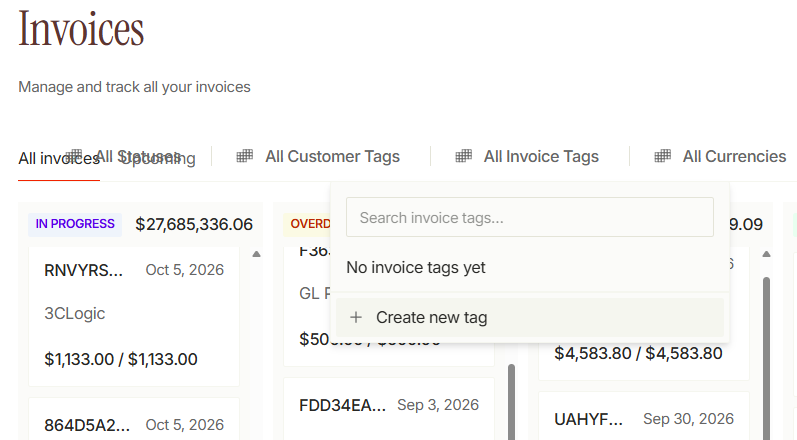
Task: Open invoice card UAHYF...
Action: tap(643, 416)
